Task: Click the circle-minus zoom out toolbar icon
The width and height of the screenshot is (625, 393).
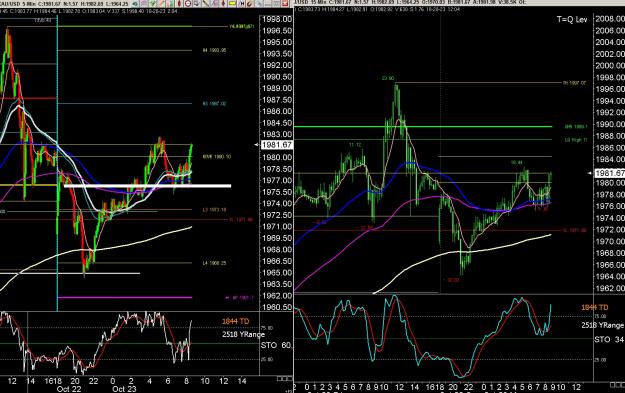Action: [188, 3]
